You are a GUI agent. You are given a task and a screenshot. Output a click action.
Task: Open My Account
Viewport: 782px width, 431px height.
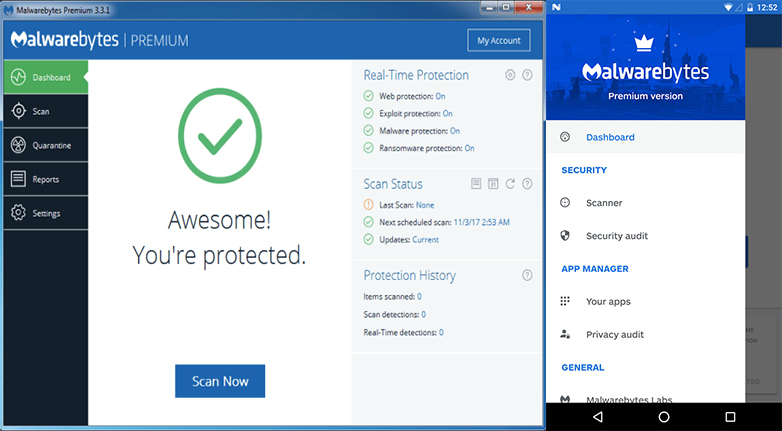click(499, 40)
